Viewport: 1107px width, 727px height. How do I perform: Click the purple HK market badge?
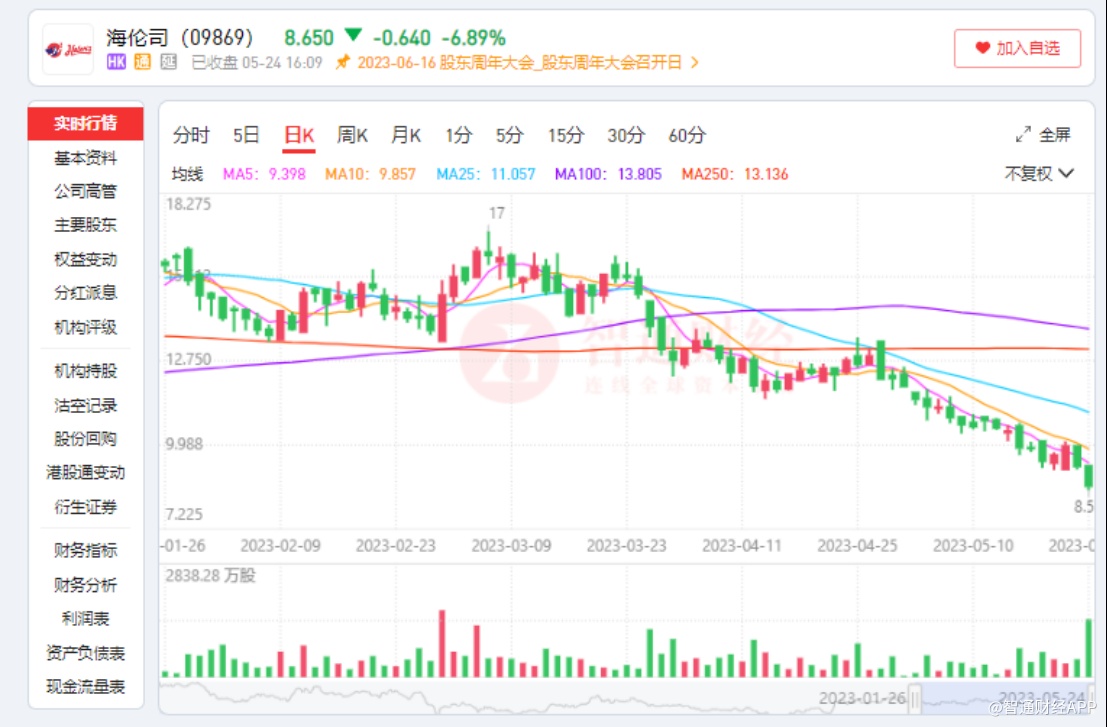click(116, 62)
